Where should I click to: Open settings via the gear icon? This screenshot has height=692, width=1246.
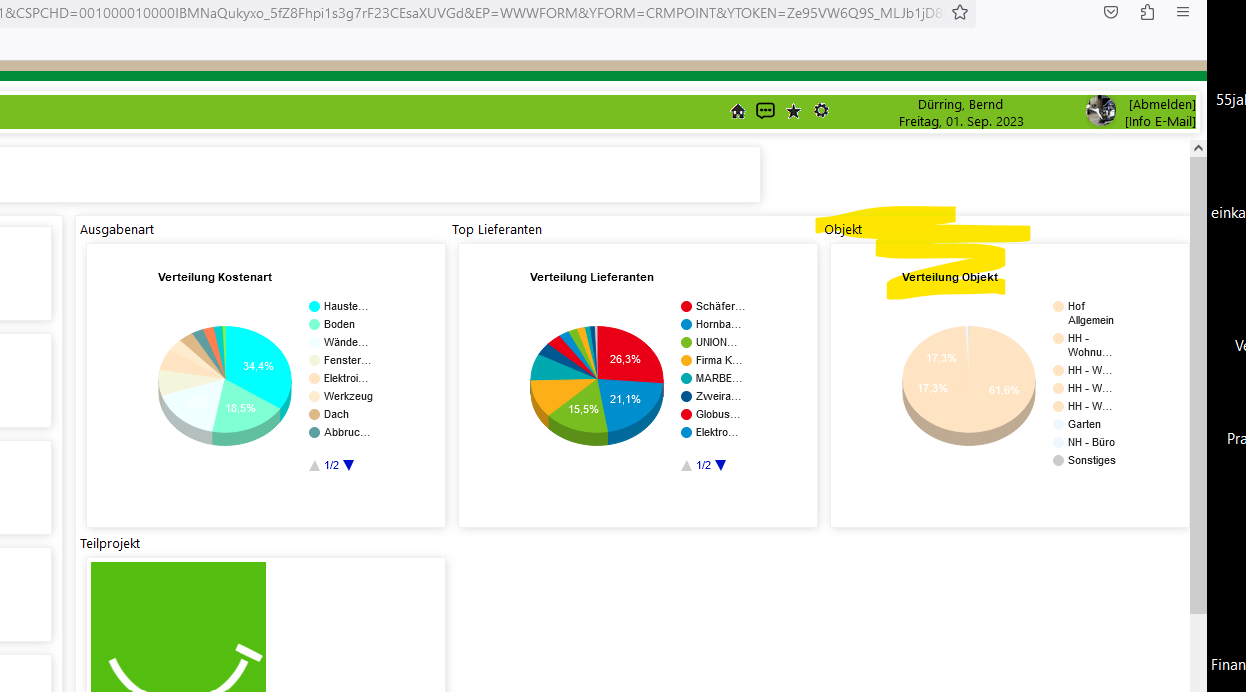821,111
